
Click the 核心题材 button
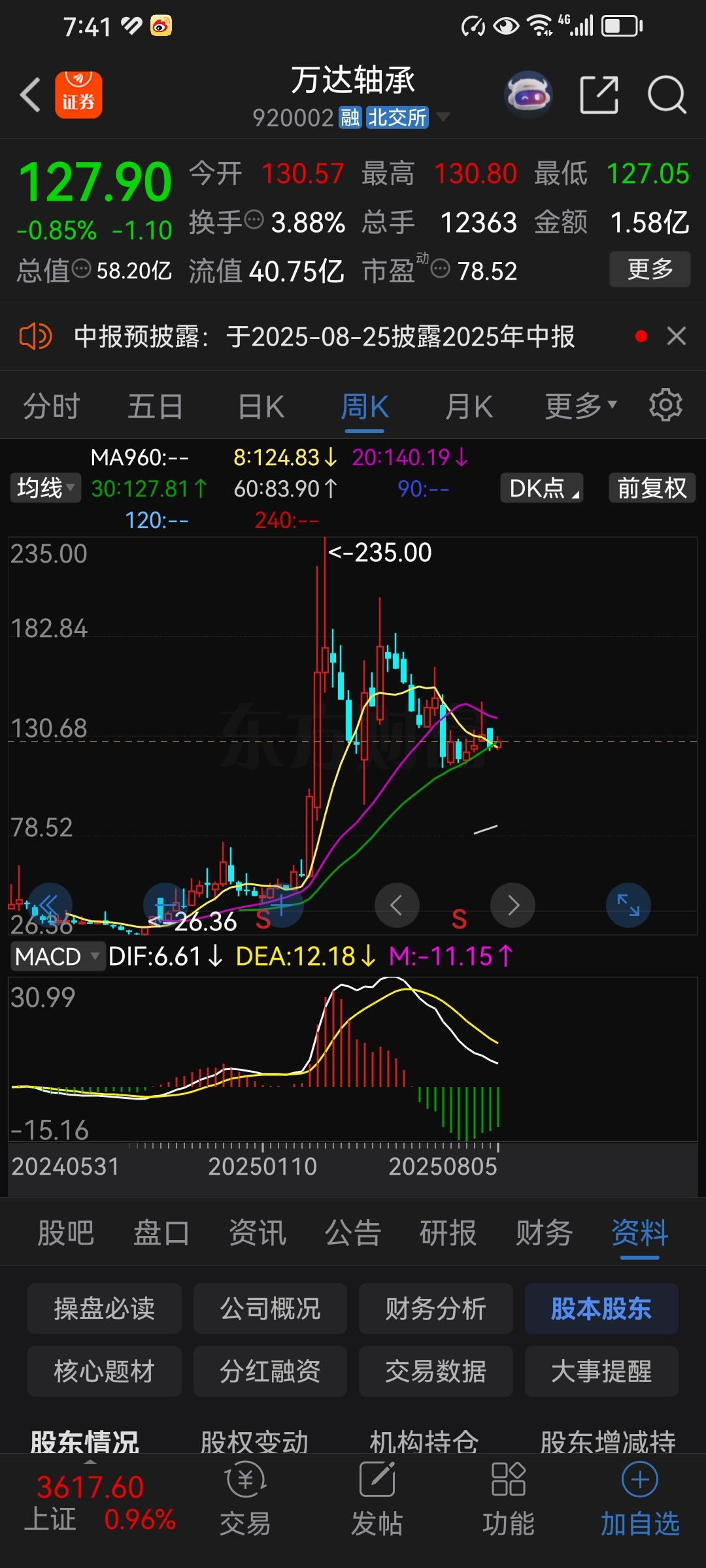105,1371
